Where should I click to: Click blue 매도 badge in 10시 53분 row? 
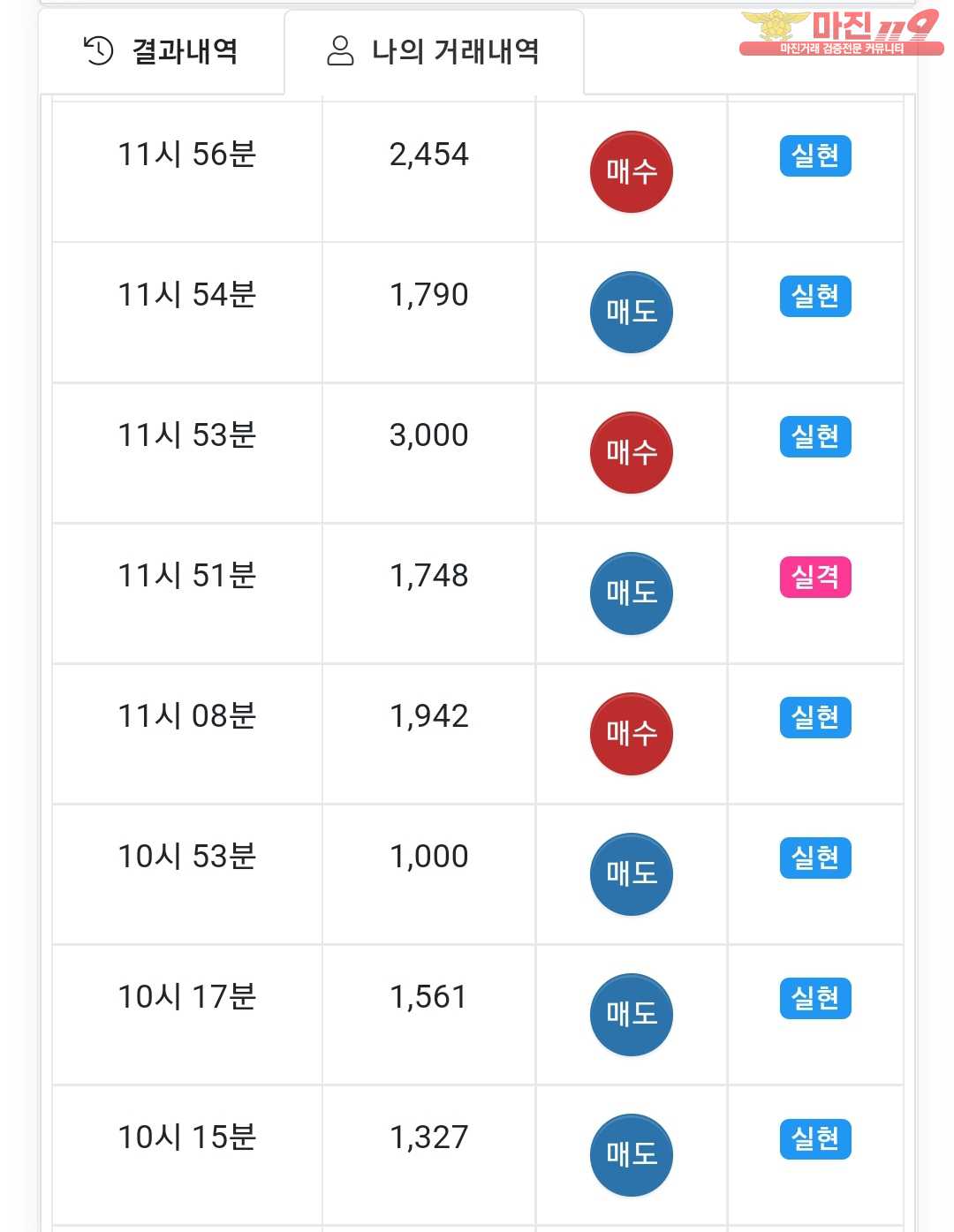[631, 874]
